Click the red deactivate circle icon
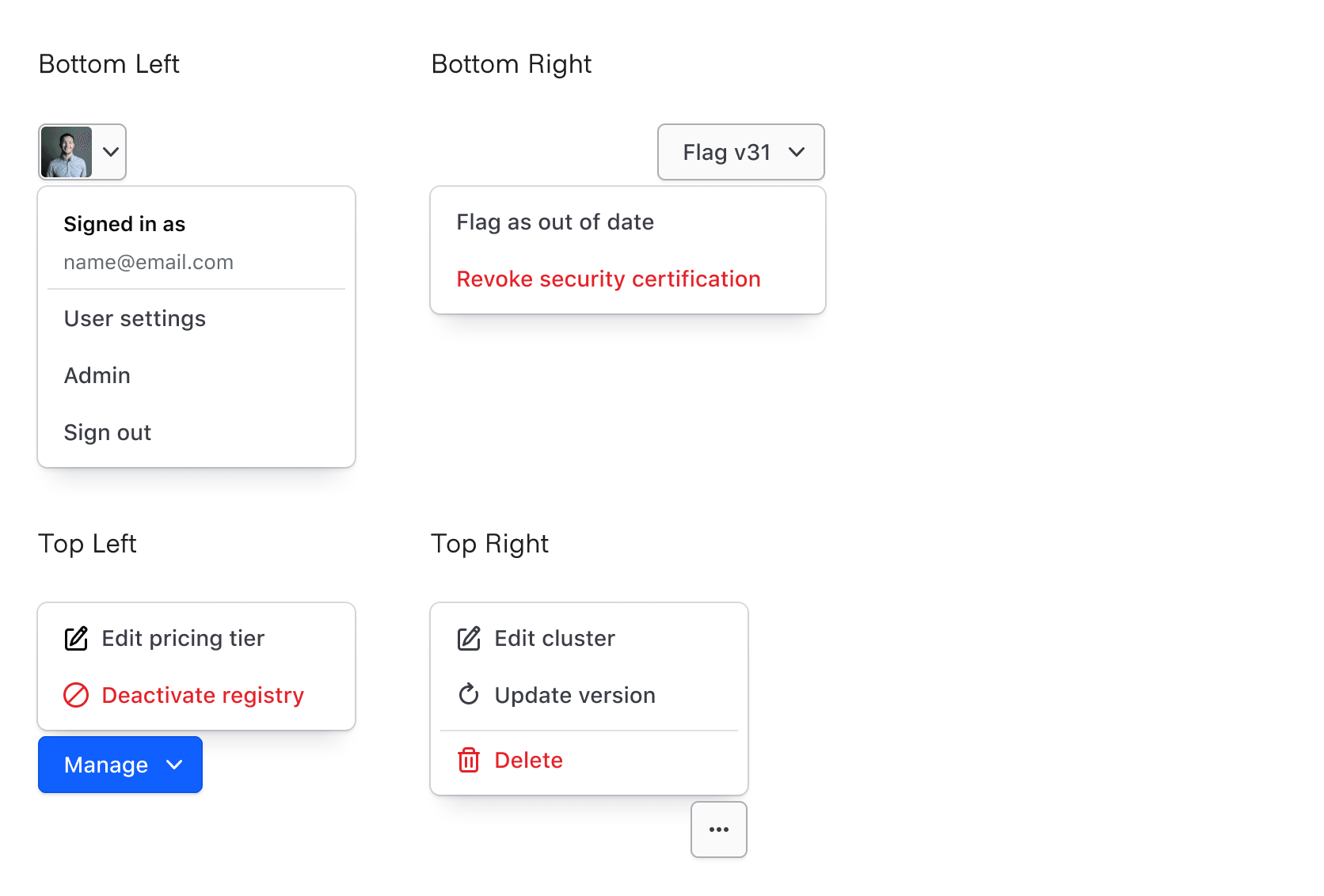 [x=76, y=696]
